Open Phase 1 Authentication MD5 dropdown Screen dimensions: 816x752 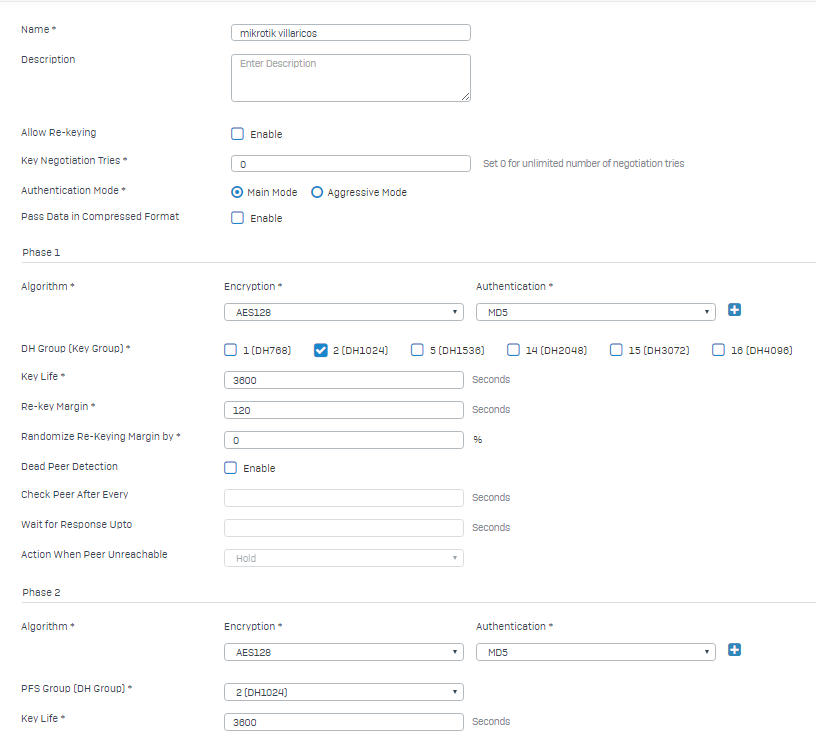pos(596,312)
